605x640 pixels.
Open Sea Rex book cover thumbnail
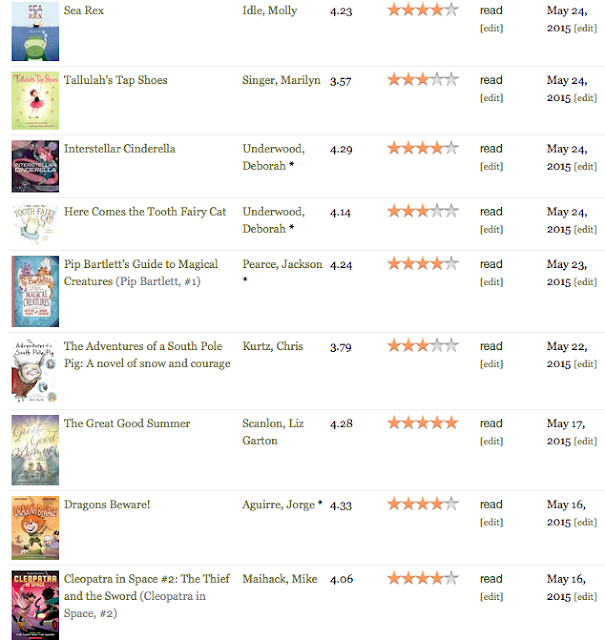click(35, 31)
